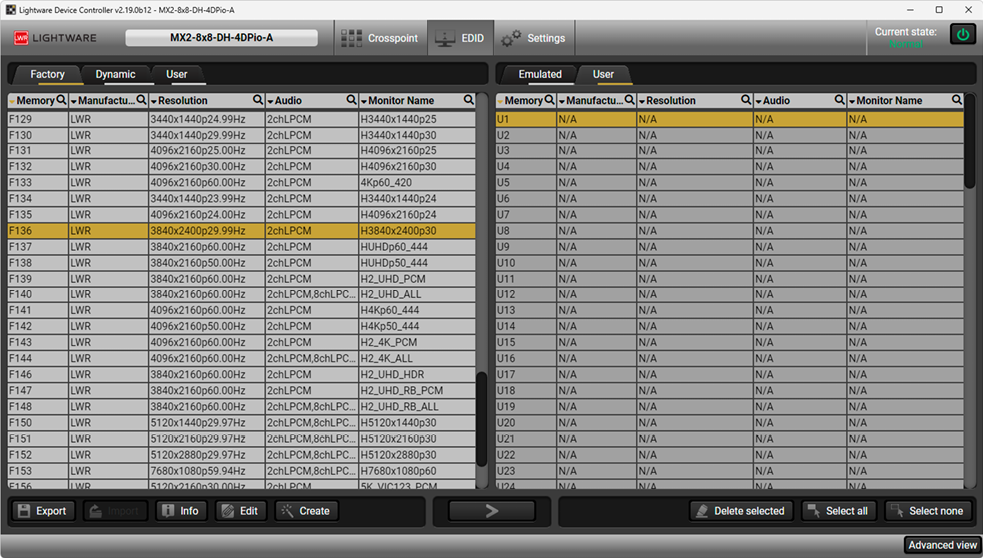Expand the right Audio column sort arrow
The height and width of the screenshot is (558, 983).
coord(759,101)
